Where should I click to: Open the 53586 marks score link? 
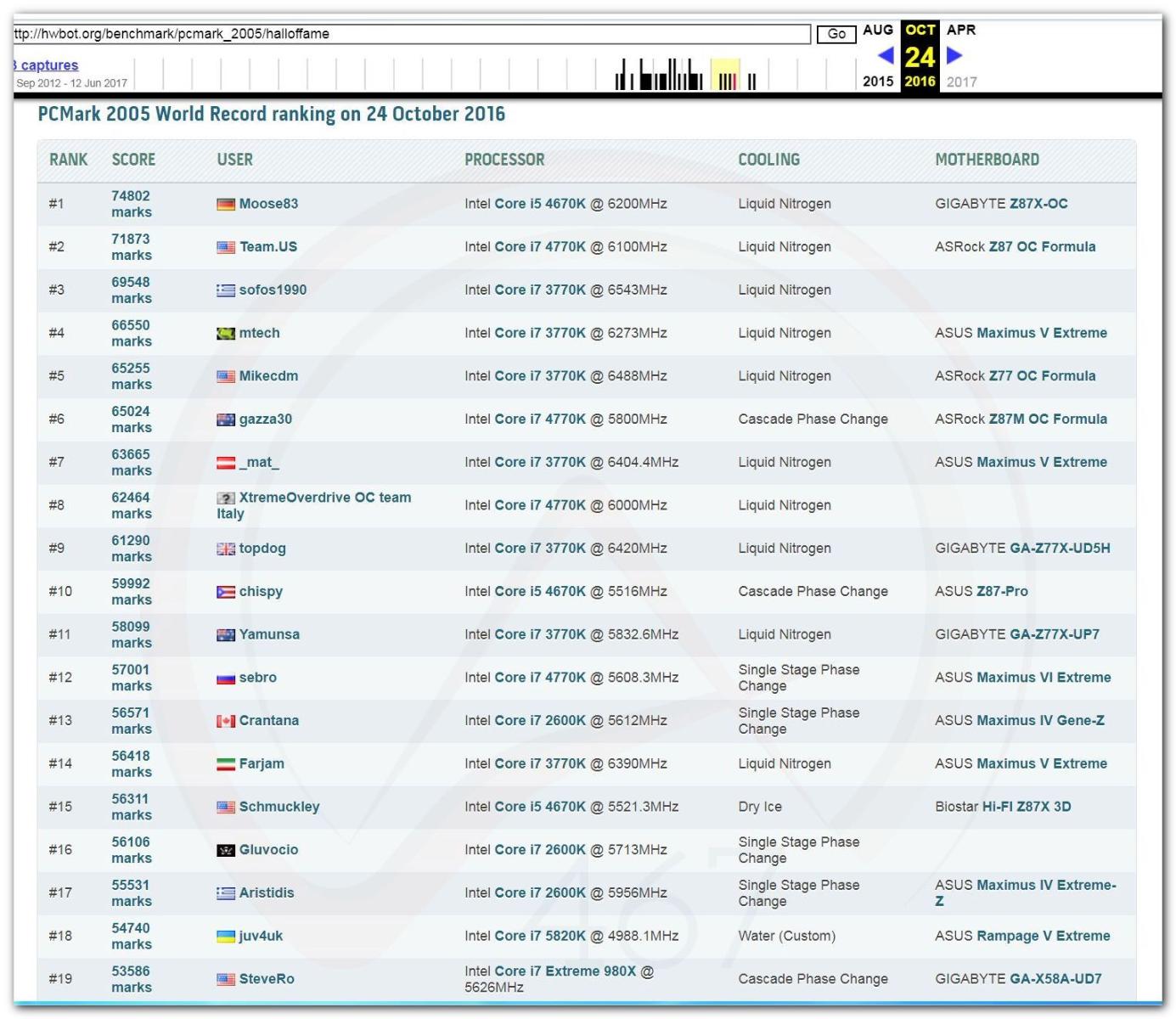coord(132,979)
